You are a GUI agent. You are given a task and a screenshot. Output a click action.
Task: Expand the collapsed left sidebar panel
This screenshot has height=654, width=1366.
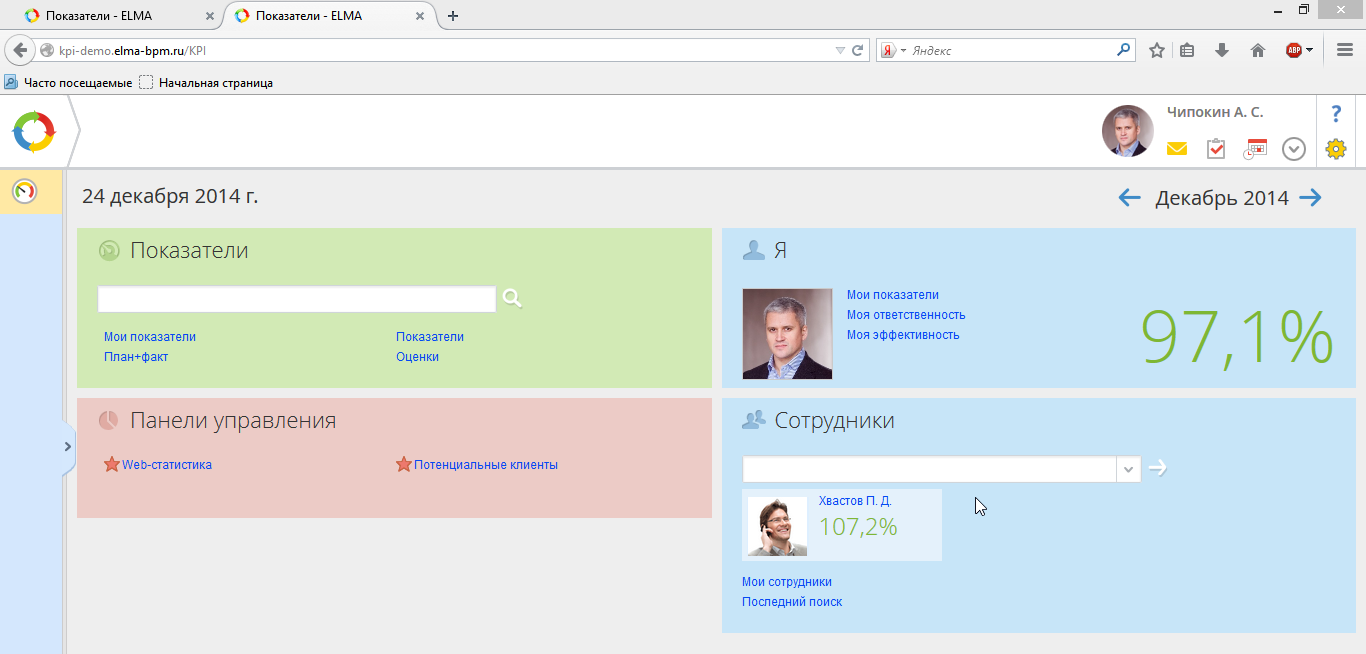point(68,447)
